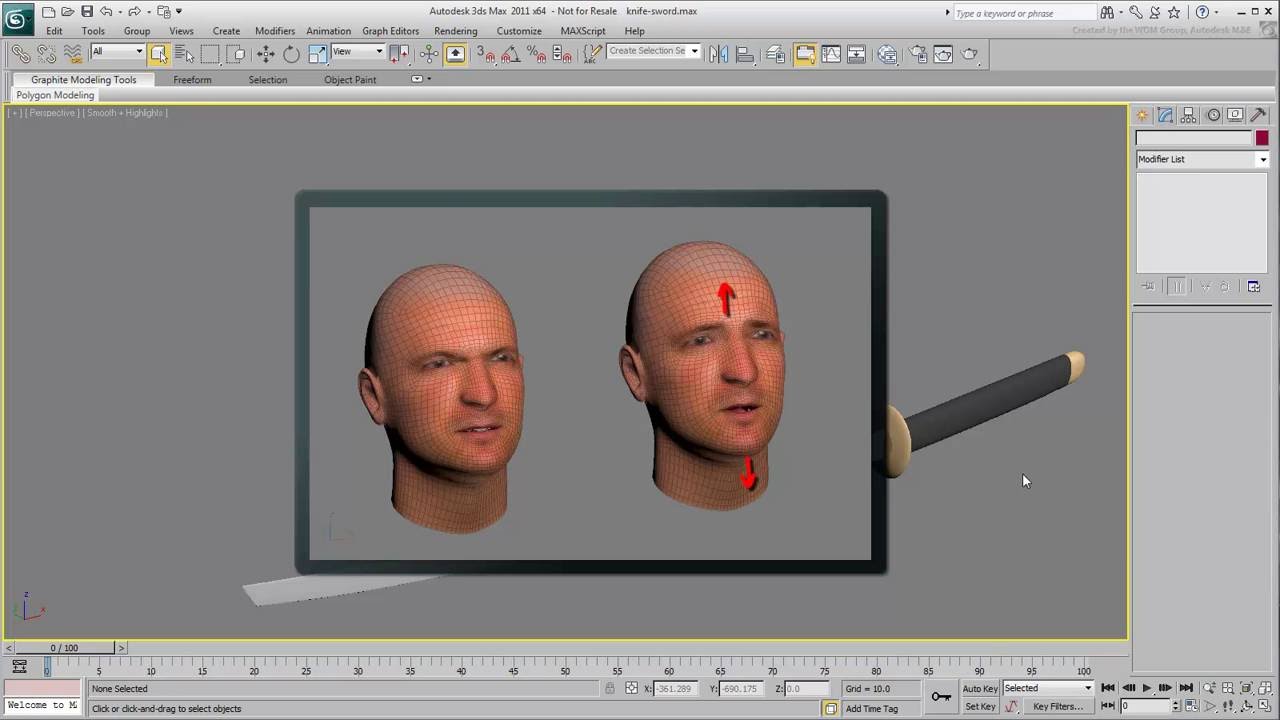
Task: Click the Align tool icon
Action: (745, 54)
